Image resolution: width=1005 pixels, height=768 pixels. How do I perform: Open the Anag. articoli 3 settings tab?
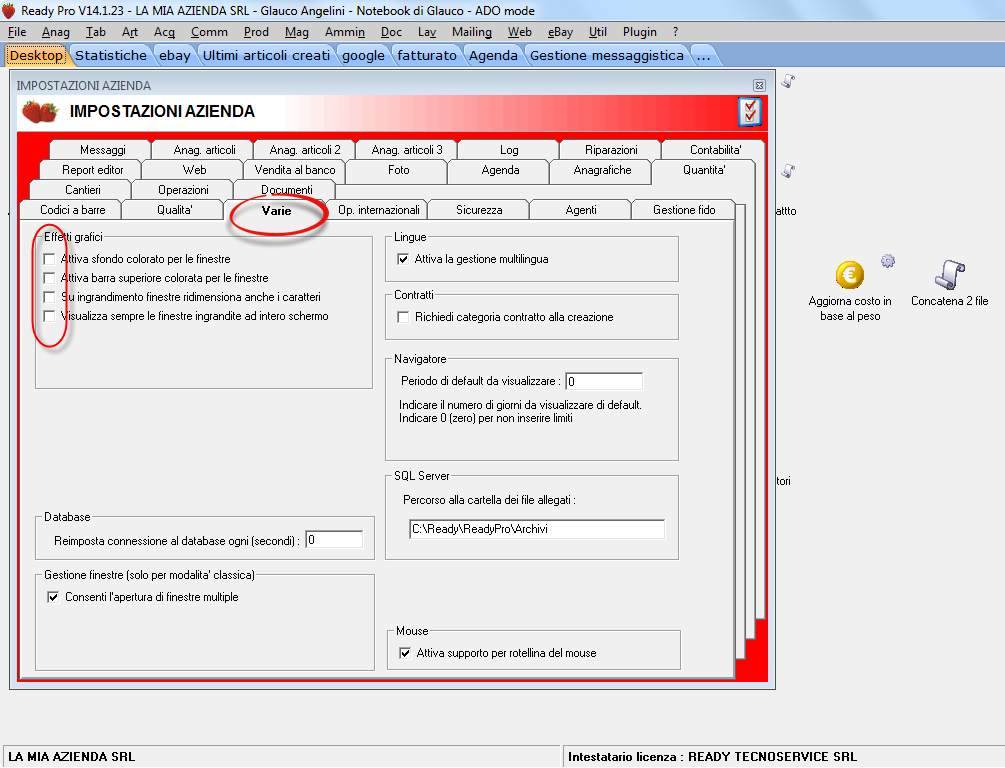407,150
